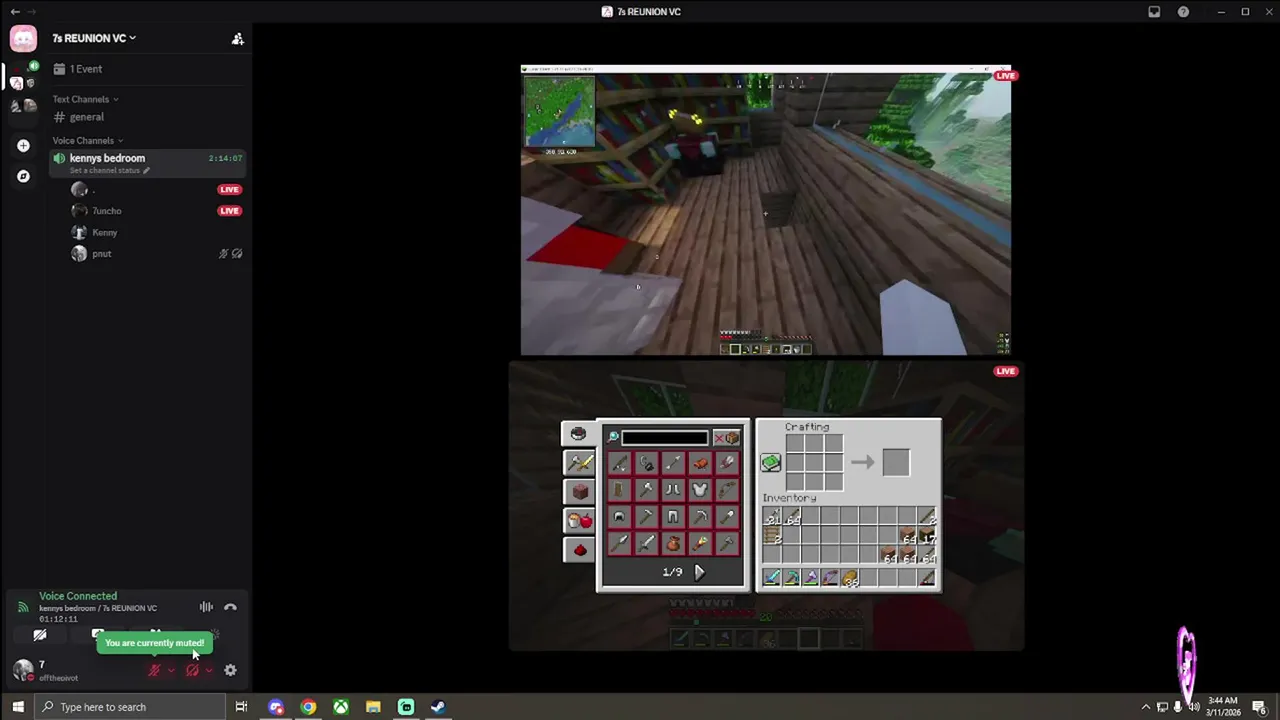Toggle the craftable-only filter in recipe book
Screen dimensions: 1280x720
[x=727, y=438]
